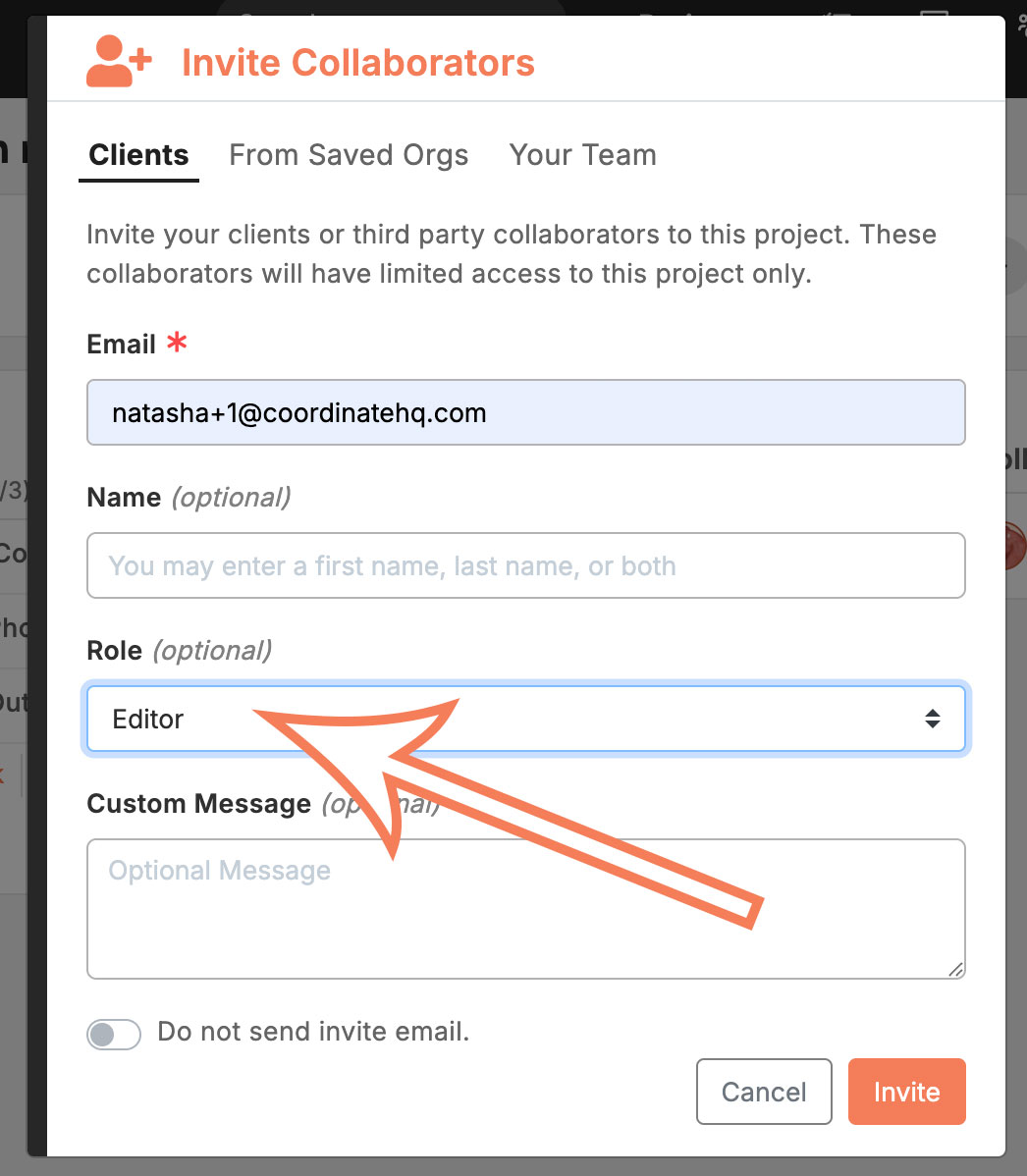Switch to the Clients tab

click(x=138, y=155)
